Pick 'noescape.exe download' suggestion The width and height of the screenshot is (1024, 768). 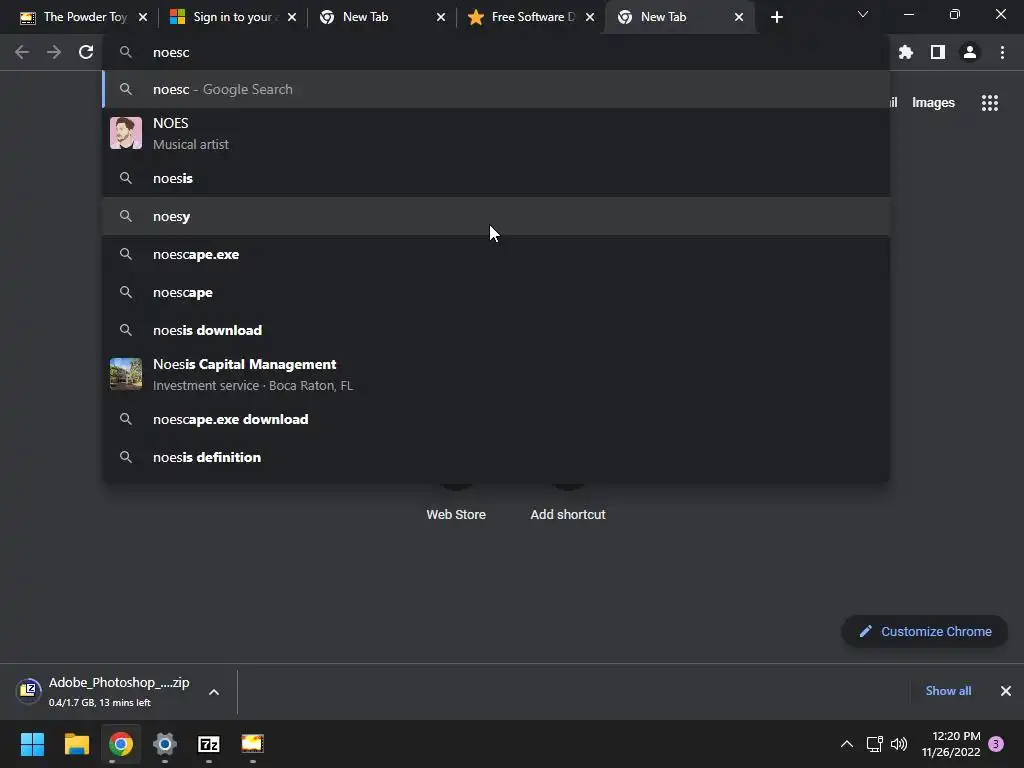pos(496,419)
